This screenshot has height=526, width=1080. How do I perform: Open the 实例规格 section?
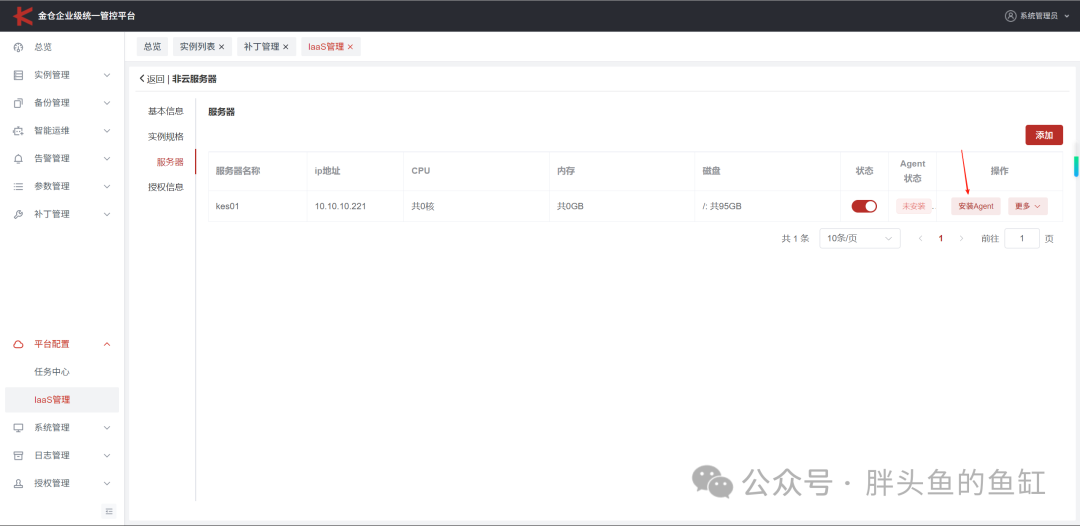[166, 136]
